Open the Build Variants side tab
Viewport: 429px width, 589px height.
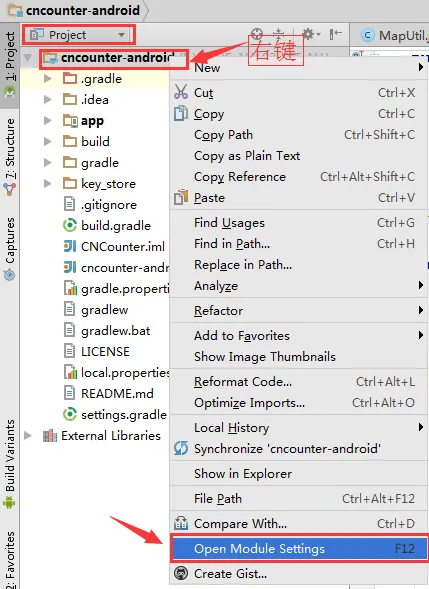click(10, 464)
